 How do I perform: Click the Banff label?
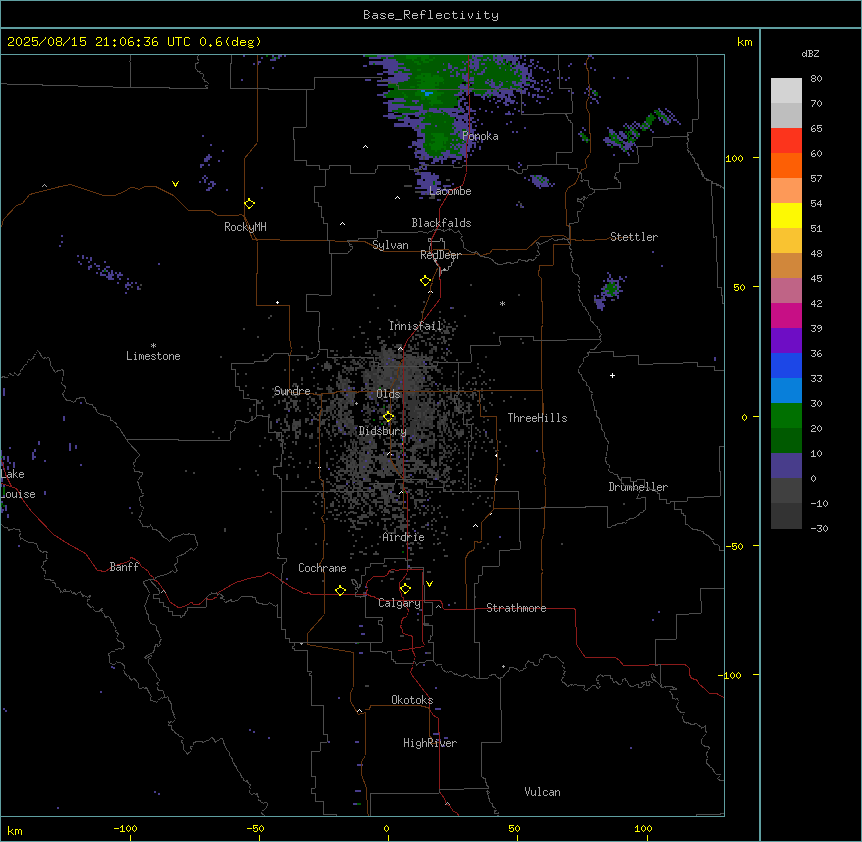click(124, 567)
